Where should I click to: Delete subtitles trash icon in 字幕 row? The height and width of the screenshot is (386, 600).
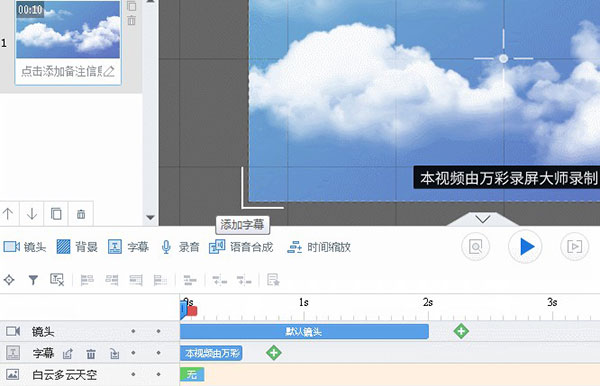click(x=91, y=354)
